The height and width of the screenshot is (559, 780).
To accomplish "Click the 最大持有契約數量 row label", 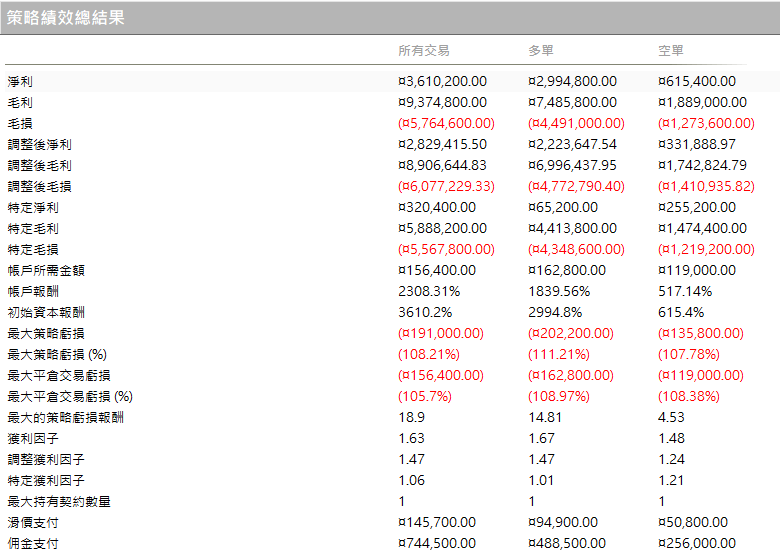I will (x=59, y=501).
